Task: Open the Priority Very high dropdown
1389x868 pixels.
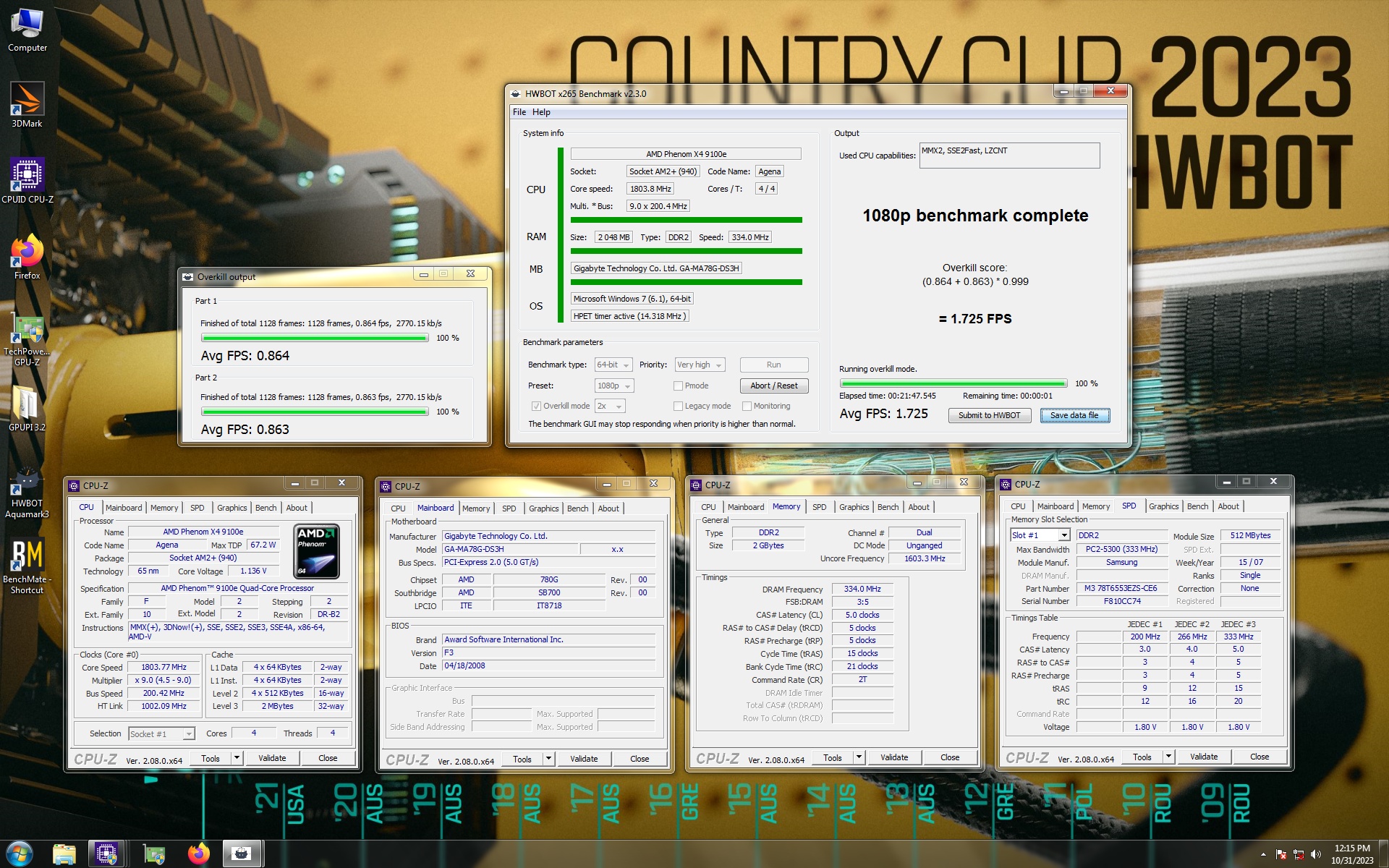Action: pos(700,365)
